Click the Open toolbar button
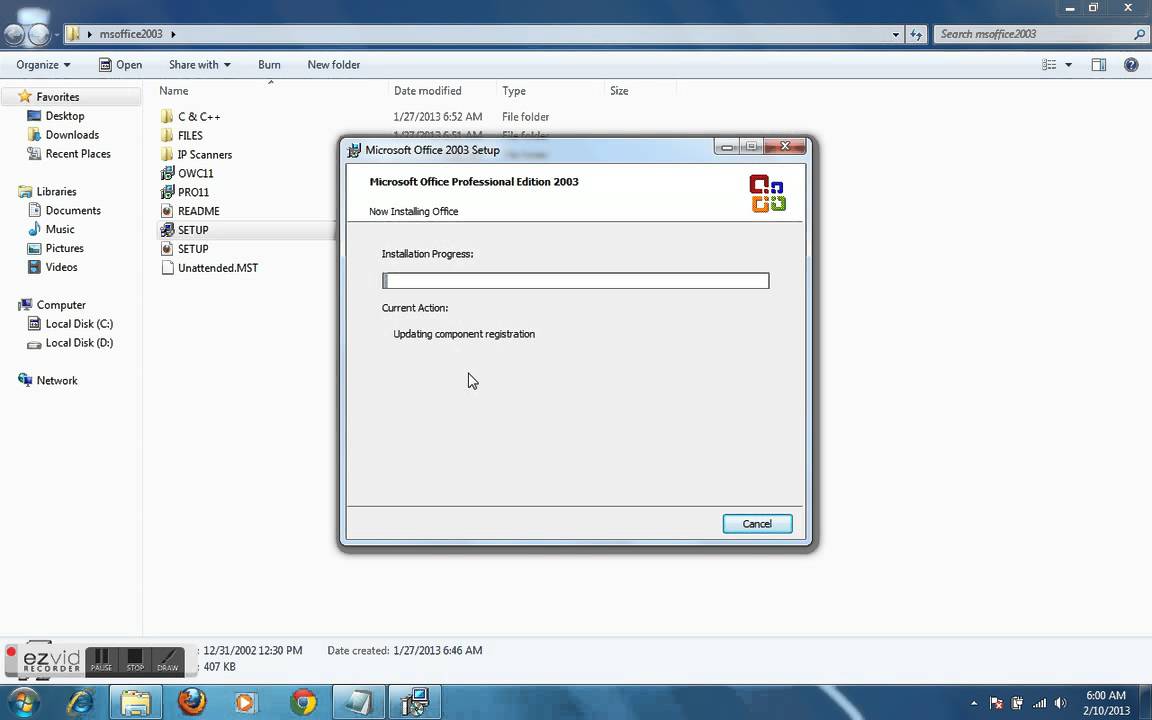 pos(120,65)
